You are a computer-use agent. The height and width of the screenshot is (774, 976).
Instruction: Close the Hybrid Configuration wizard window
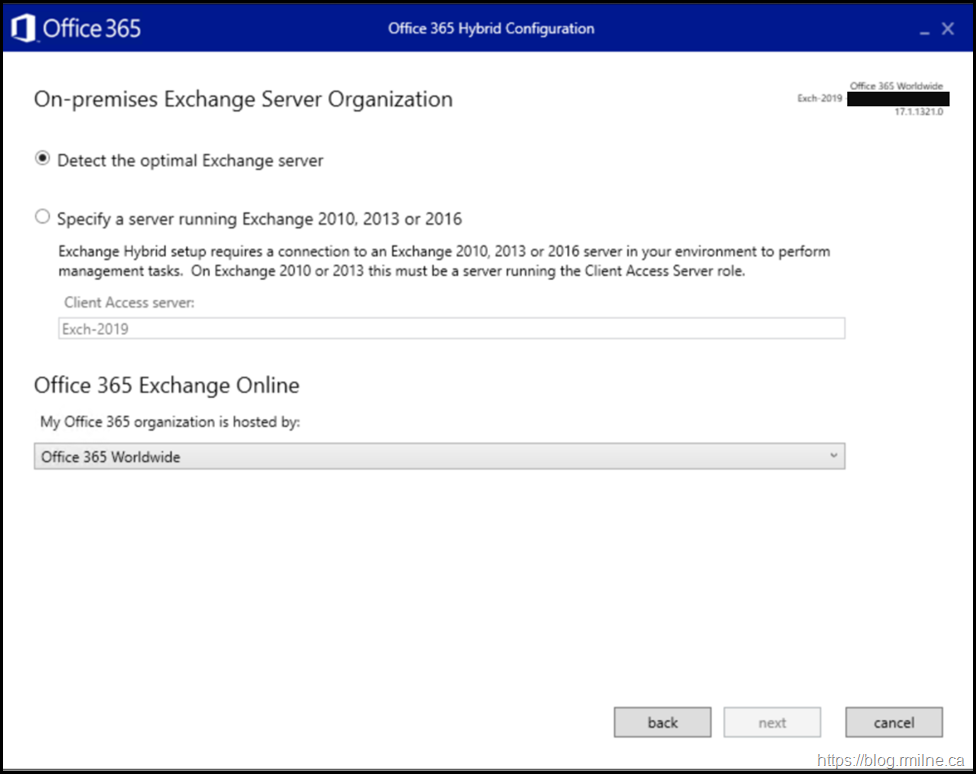click(948, 29)
